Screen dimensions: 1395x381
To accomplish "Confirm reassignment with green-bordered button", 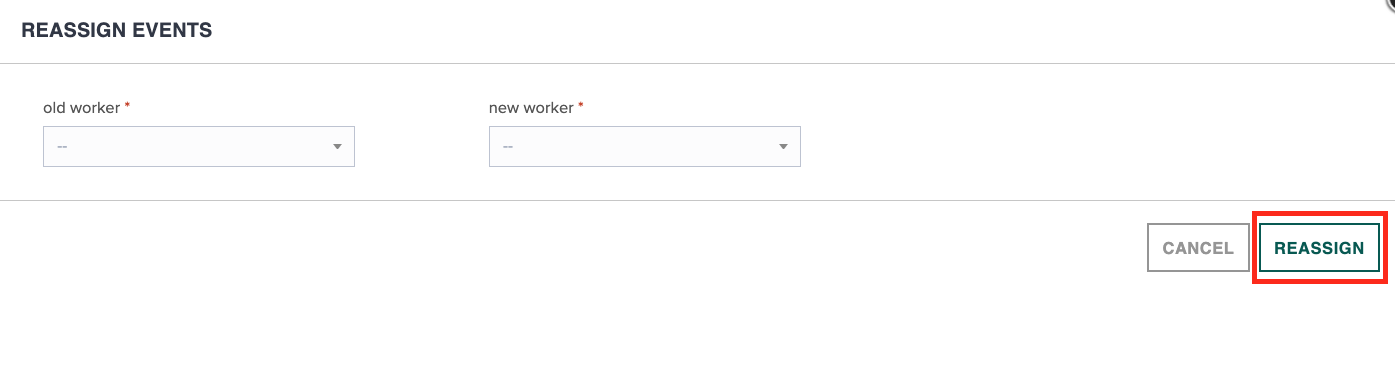I will click(x=1319, y=248).
